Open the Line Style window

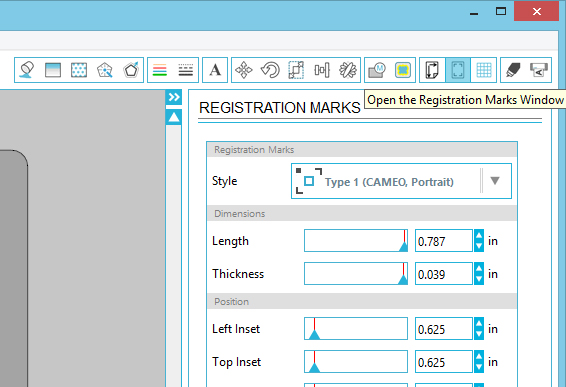tap(186, 70)
